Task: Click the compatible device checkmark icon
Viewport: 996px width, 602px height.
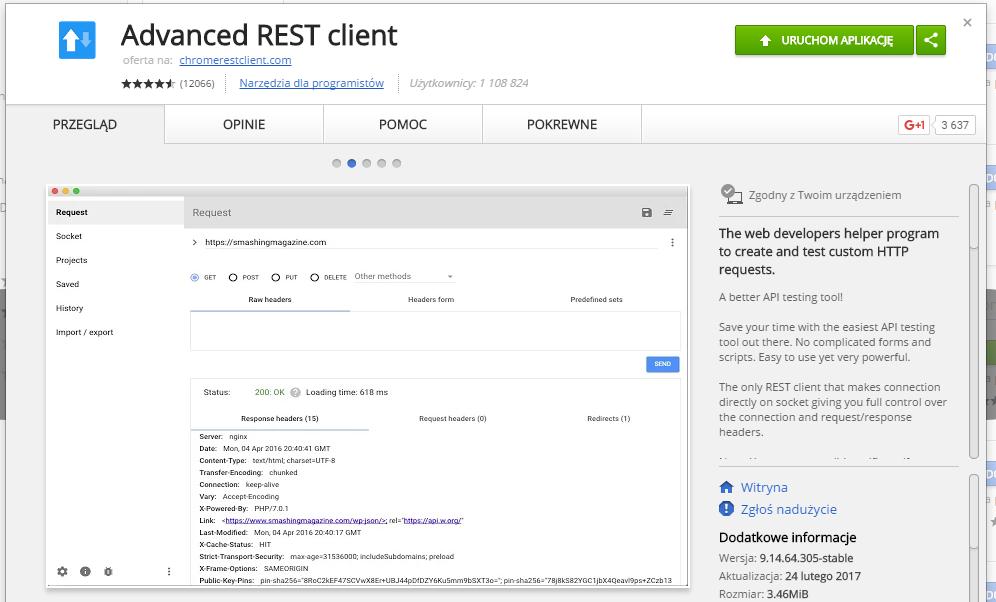Action: click(x=731, y=194)
